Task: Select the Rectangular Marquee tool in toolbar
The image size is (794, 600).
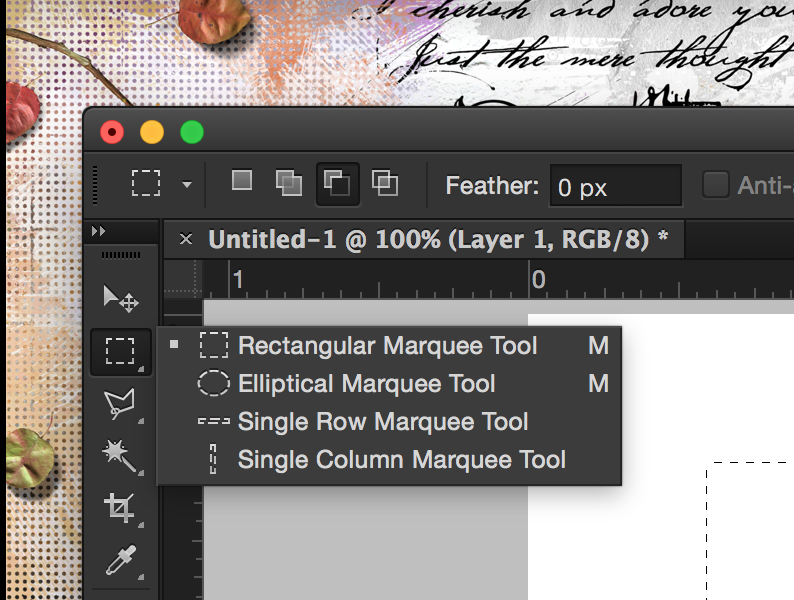Action: pyautogui.click(x=121, y=351)
